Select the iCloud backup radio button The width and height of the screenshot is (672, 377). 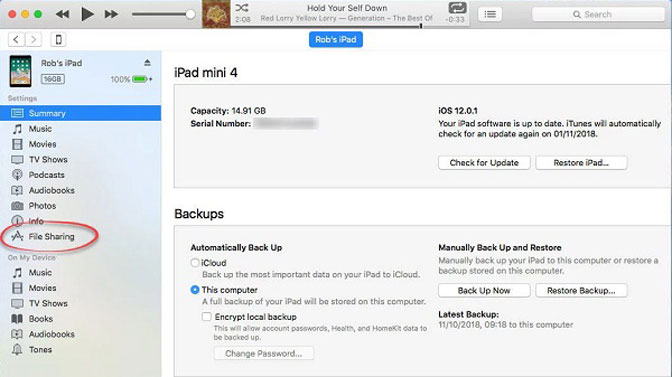[x=195, y=263]
